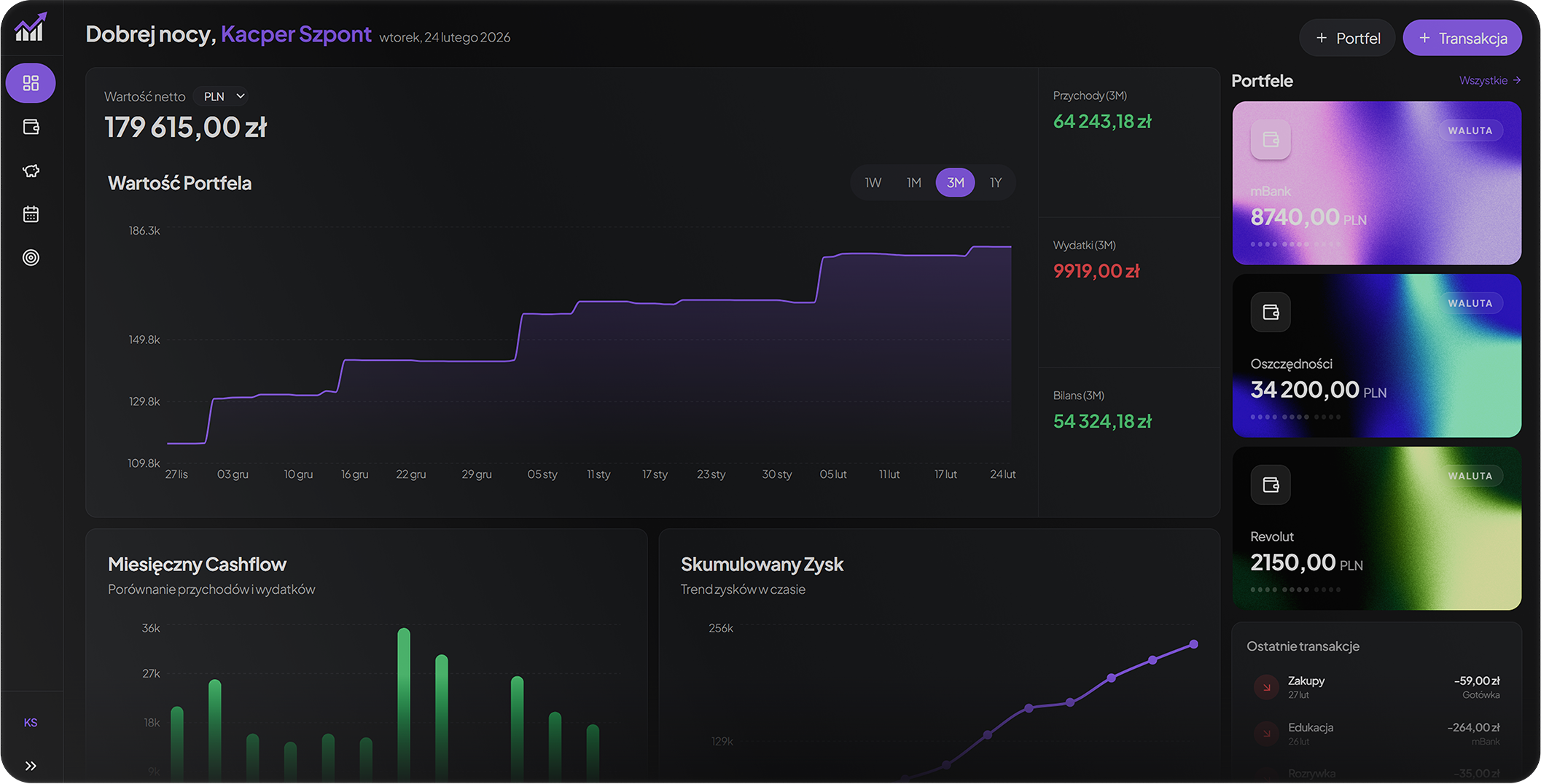Viewport: 1541px width, 784px height.
Task: Open the dashboard grid icon in sidebar
Action: point(31,83)
